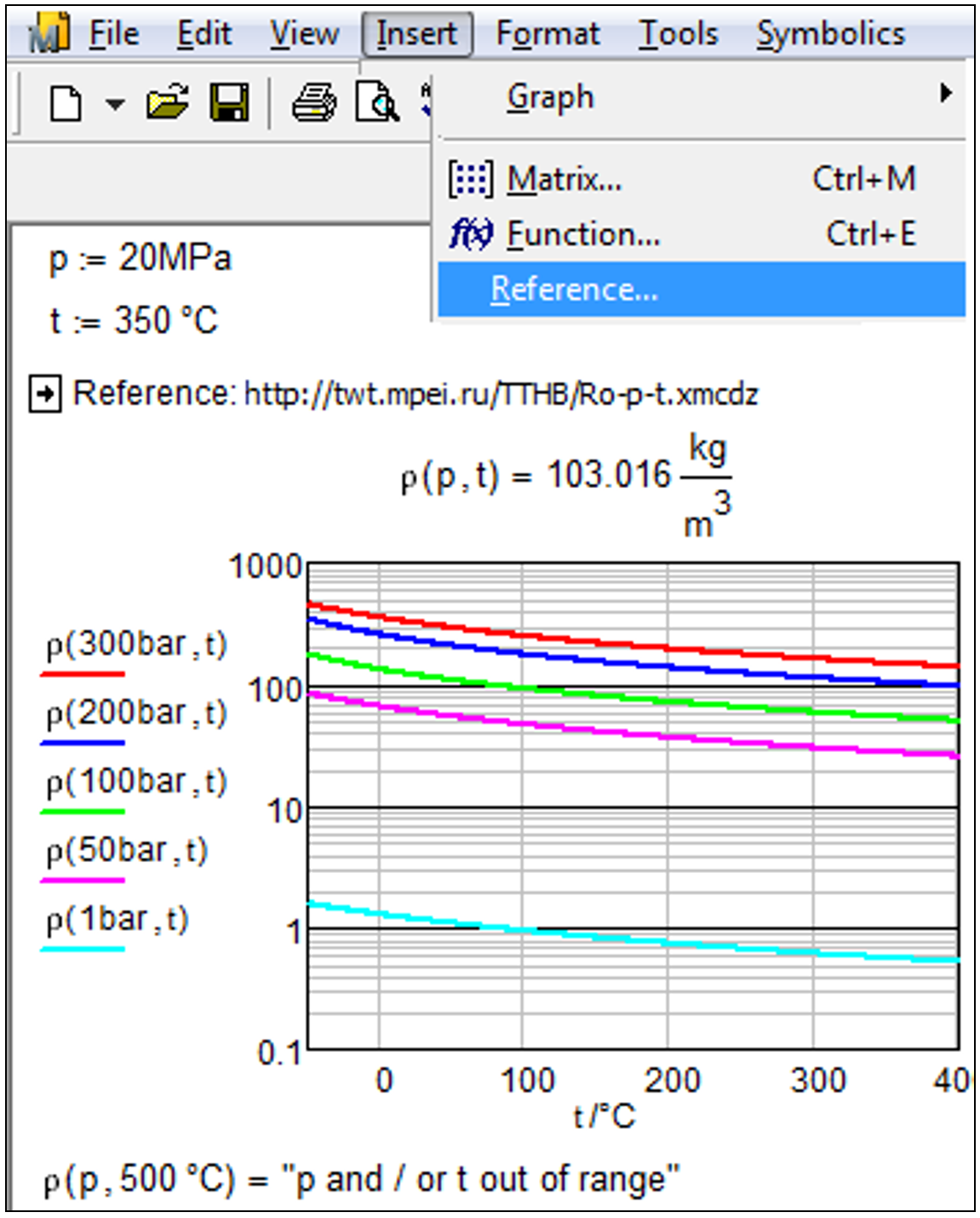980x1218 pixels.
Task: Open Print Preview with the magnifier page icon
Action: point(375,102)
